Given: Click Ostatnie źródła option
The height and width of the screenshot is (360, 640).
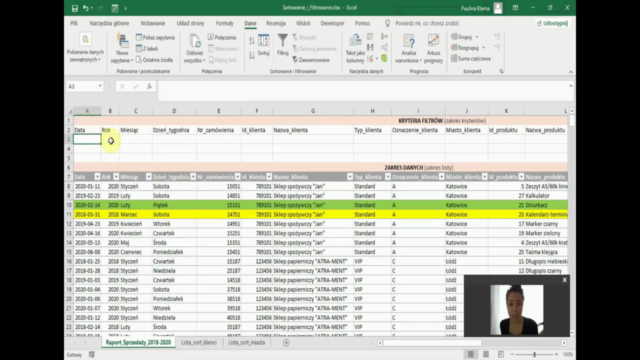Looking at the screenshot, I should point(154,60).
